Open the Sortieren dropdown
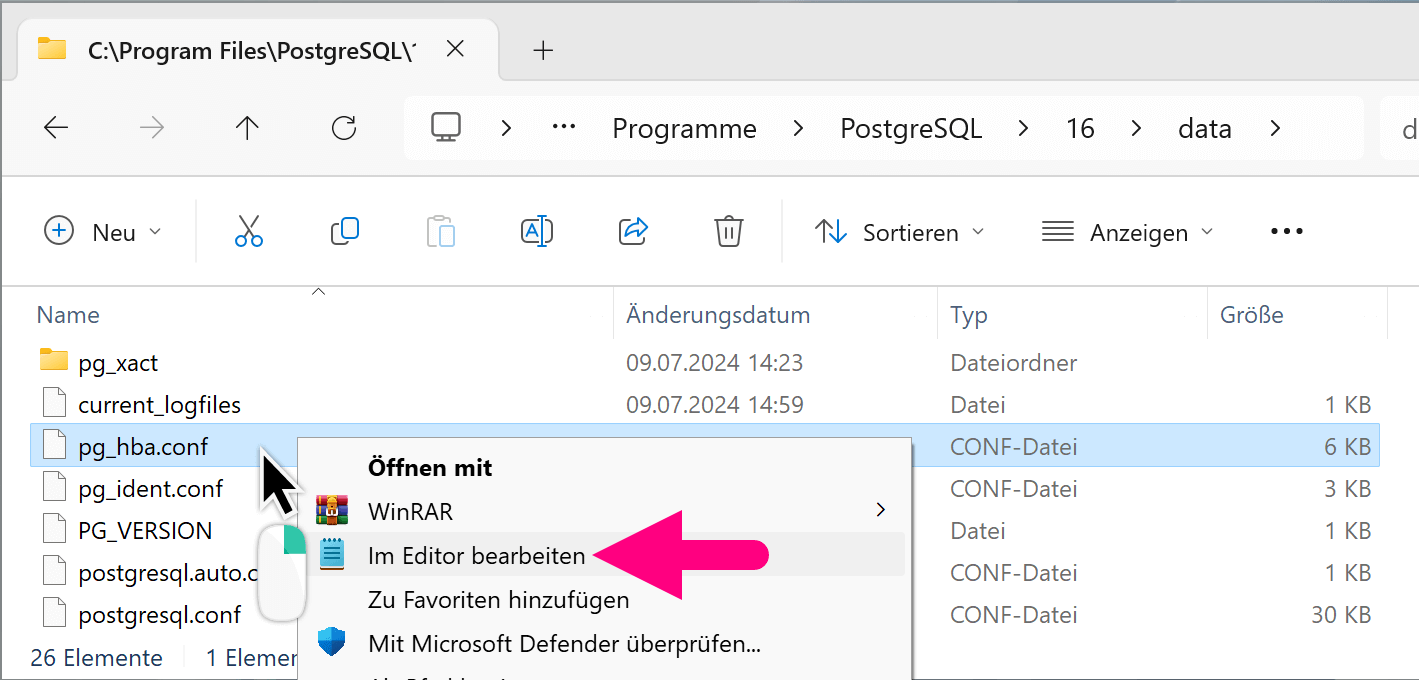The image size is (1419, 680). 900,232
